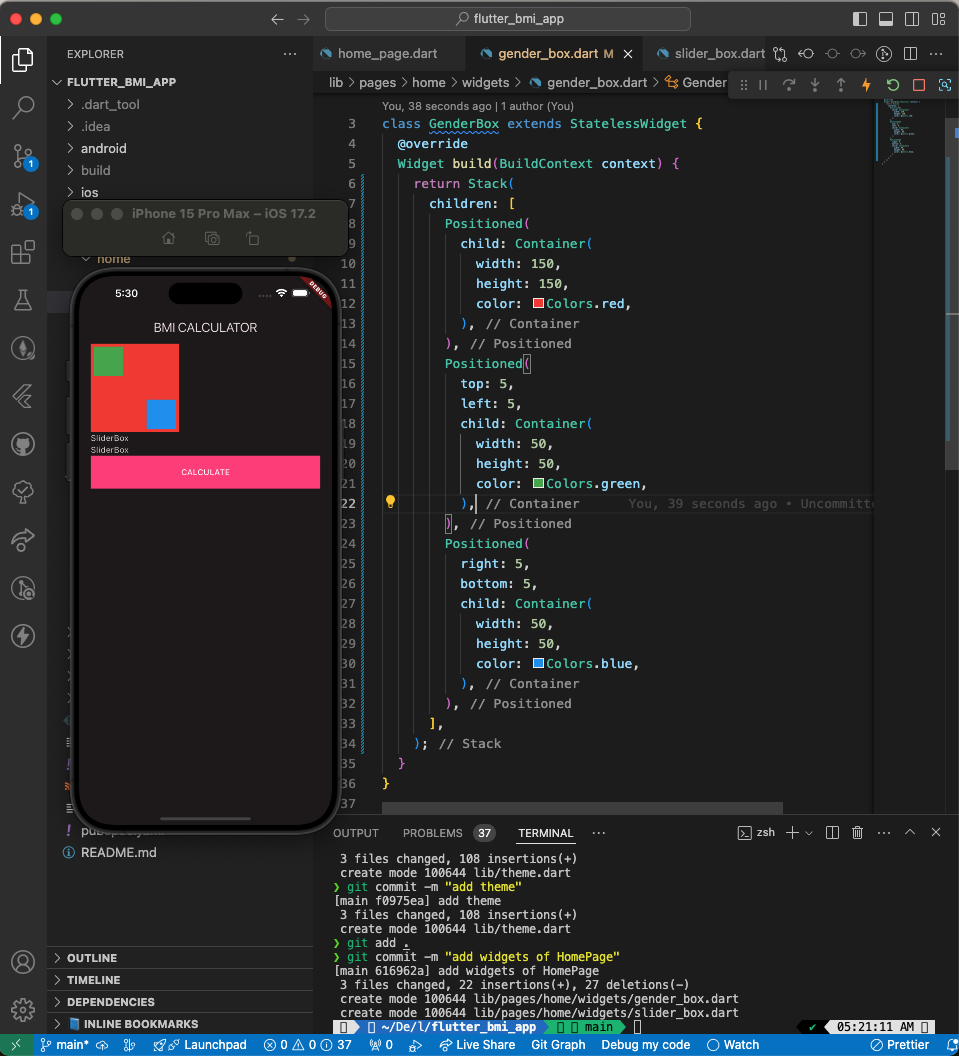This screenshot has width=959, height=1056.
Task: Click the debug Step Over button
Action: tap(789, 85)
